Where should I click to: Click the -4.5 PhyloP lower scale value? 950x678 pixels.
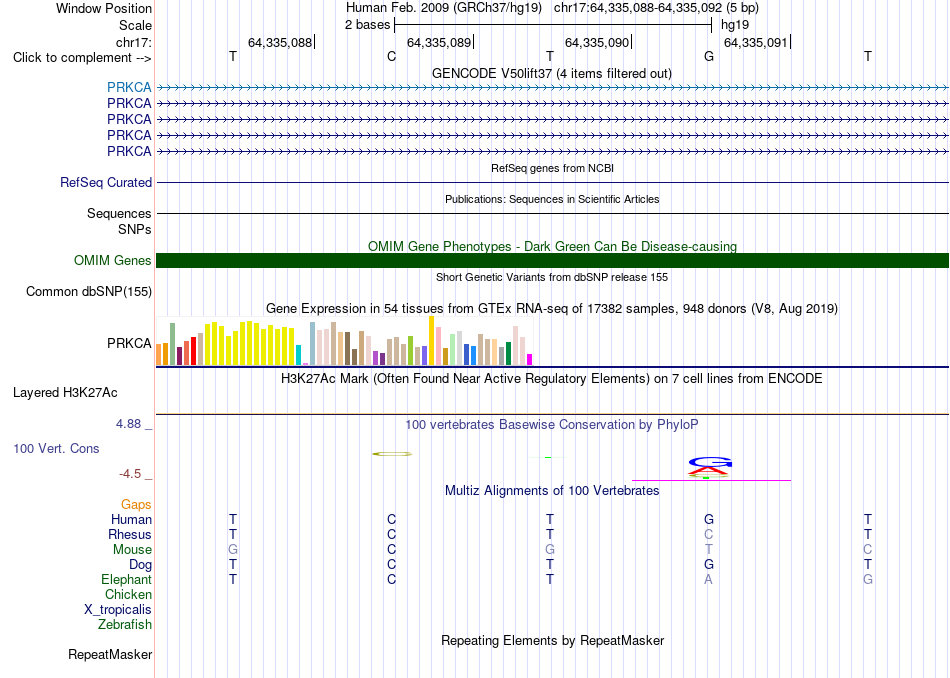130,474
